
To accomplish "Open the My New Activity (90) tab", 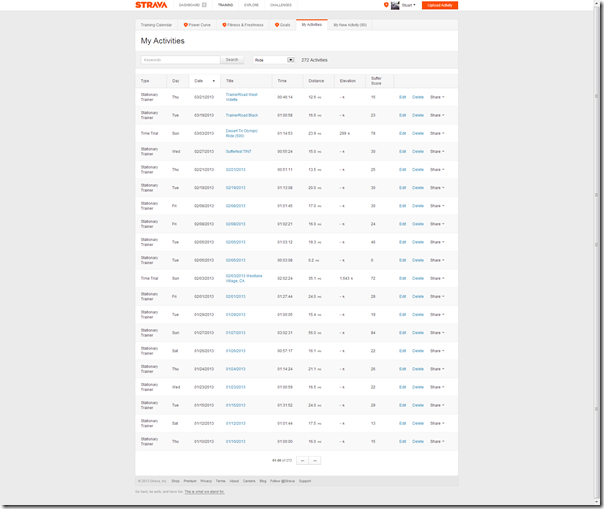I will click(350, 25).
